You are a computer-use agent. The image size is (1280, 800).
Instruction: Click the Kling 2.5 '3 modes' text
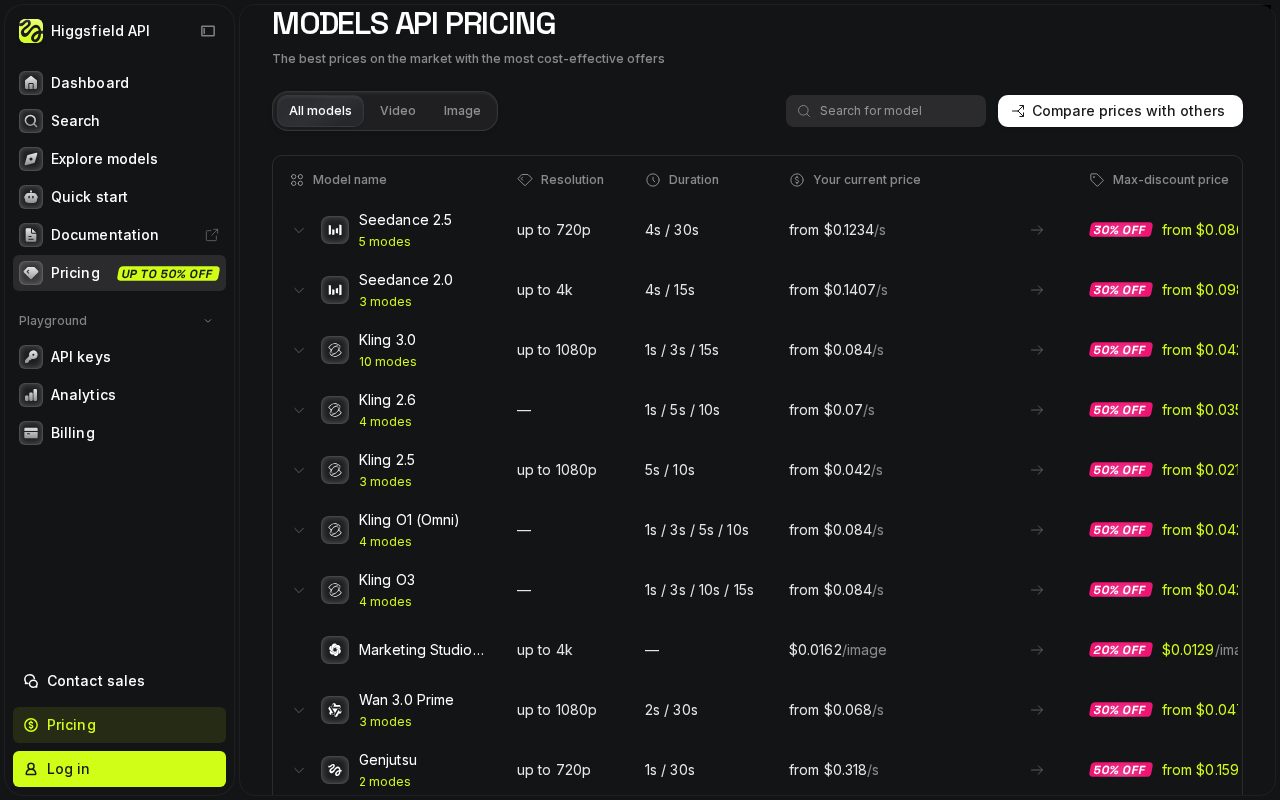[x=385, y=482]
